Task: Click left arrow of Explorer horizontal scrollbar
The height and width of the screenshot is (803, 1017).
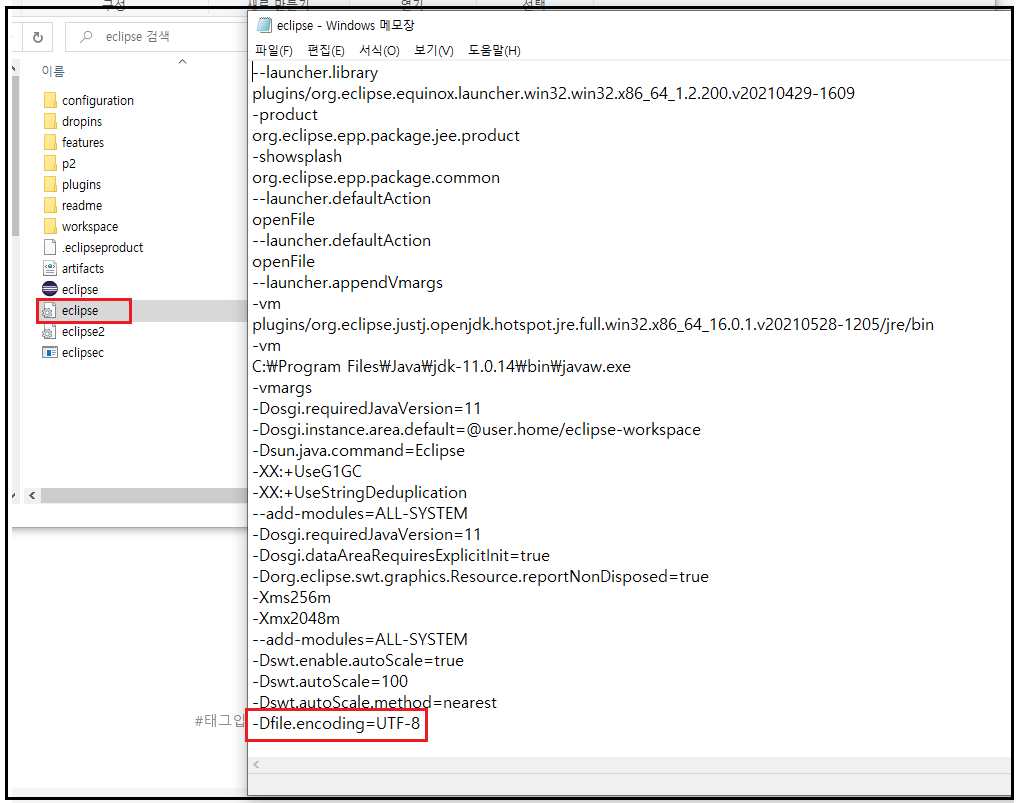Action: [x=32, y=496]
